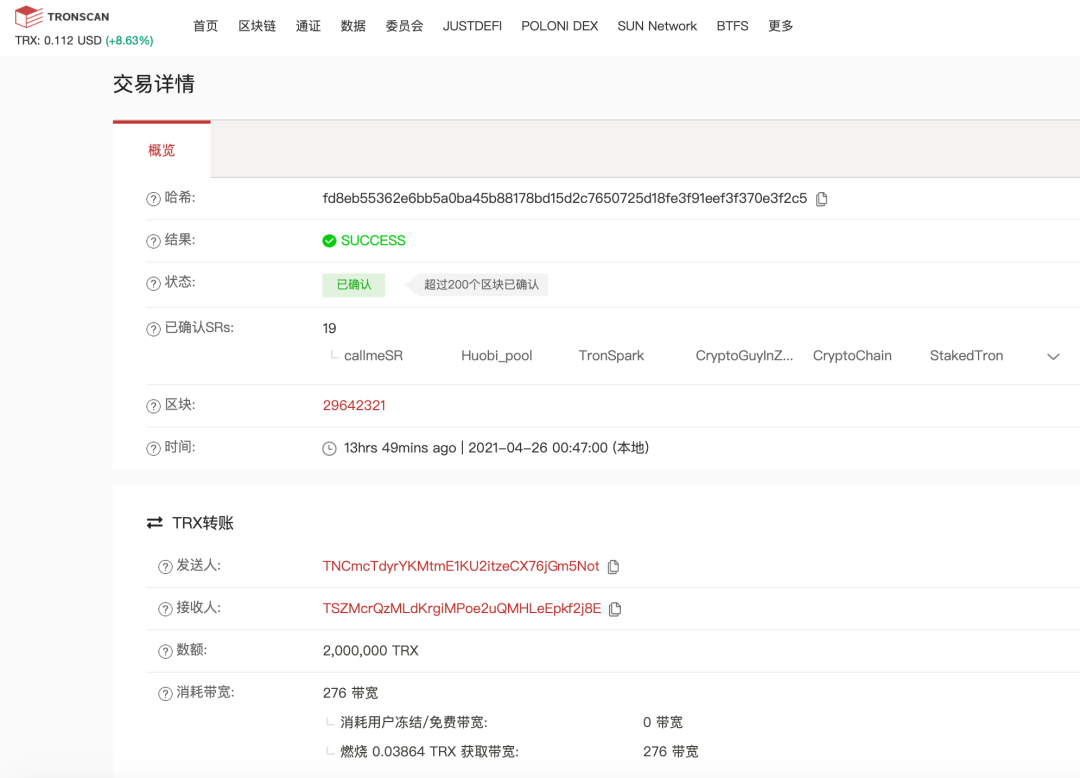Click help icon next to 哈希
The image size is (1080, 778).
[x=153, y=199]
